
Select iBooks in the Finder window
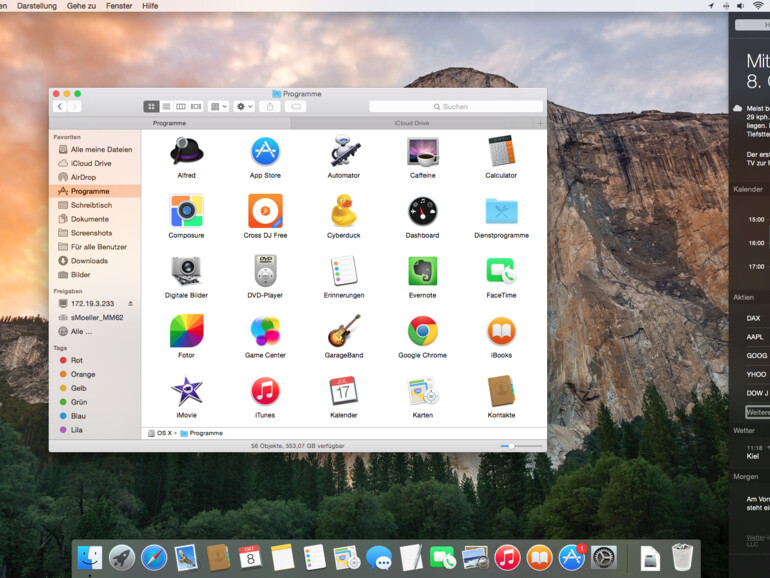(501, 330)
